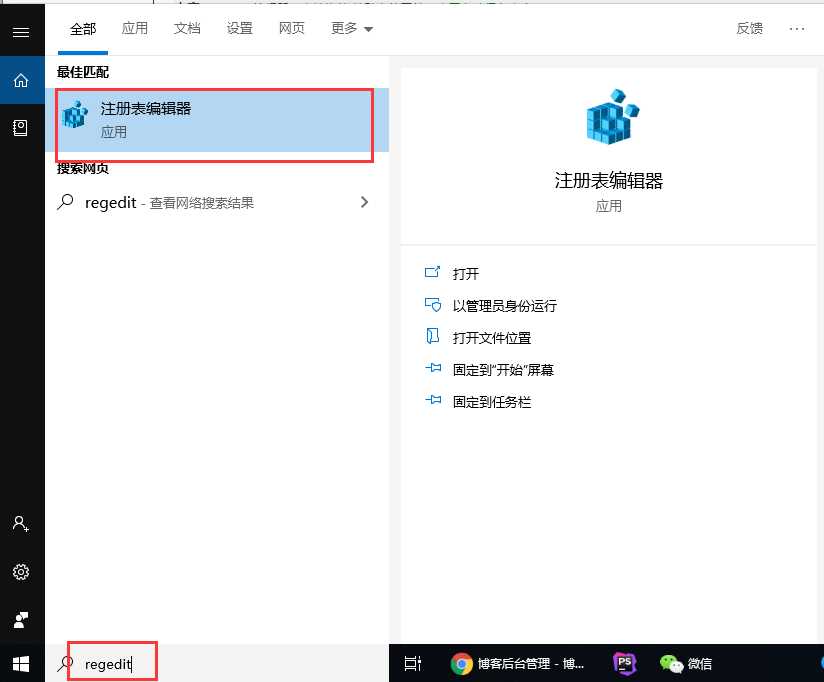Switch to the 网页 tab
Screen dimensions: 824x682
(292, 28)
